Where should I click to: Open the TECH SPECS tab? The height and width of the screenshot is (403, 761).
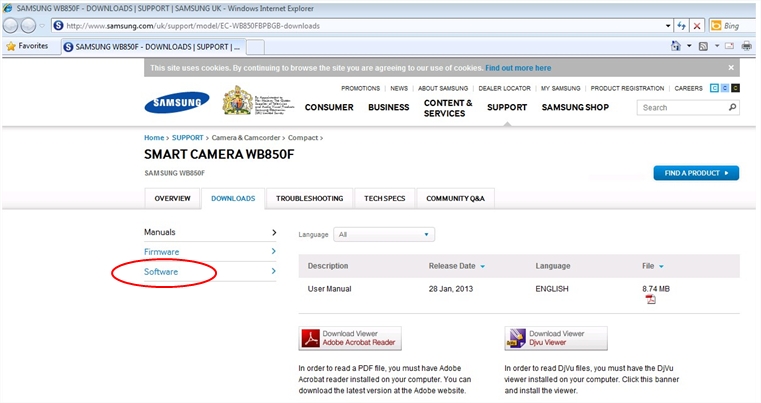click(384, 198)
